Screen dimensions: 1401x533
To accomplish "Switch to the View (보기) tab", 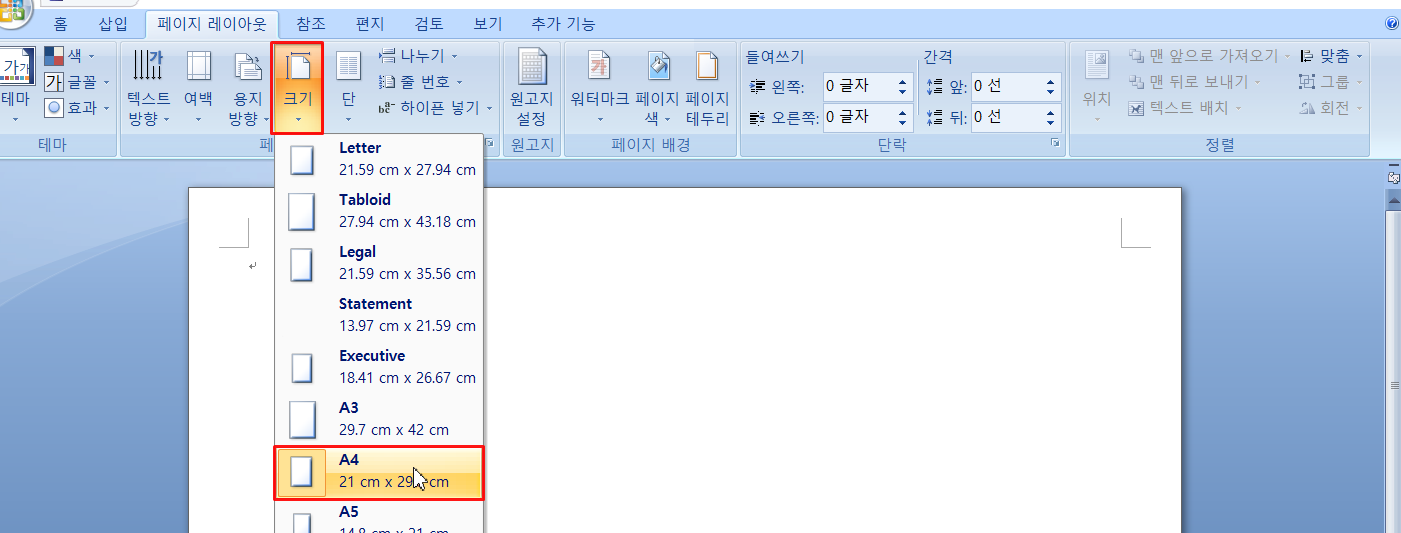I will tap(488, 24).
